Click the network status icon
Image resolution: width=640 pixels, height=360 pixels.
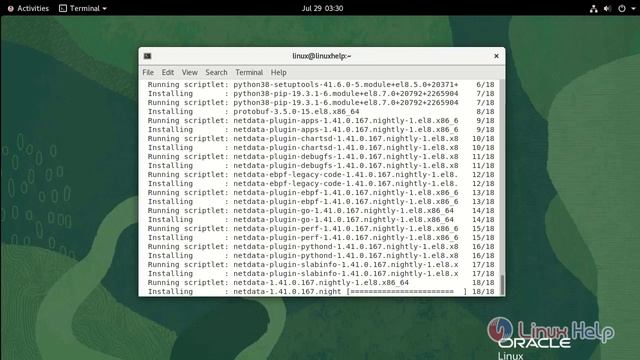pos(593,9)
